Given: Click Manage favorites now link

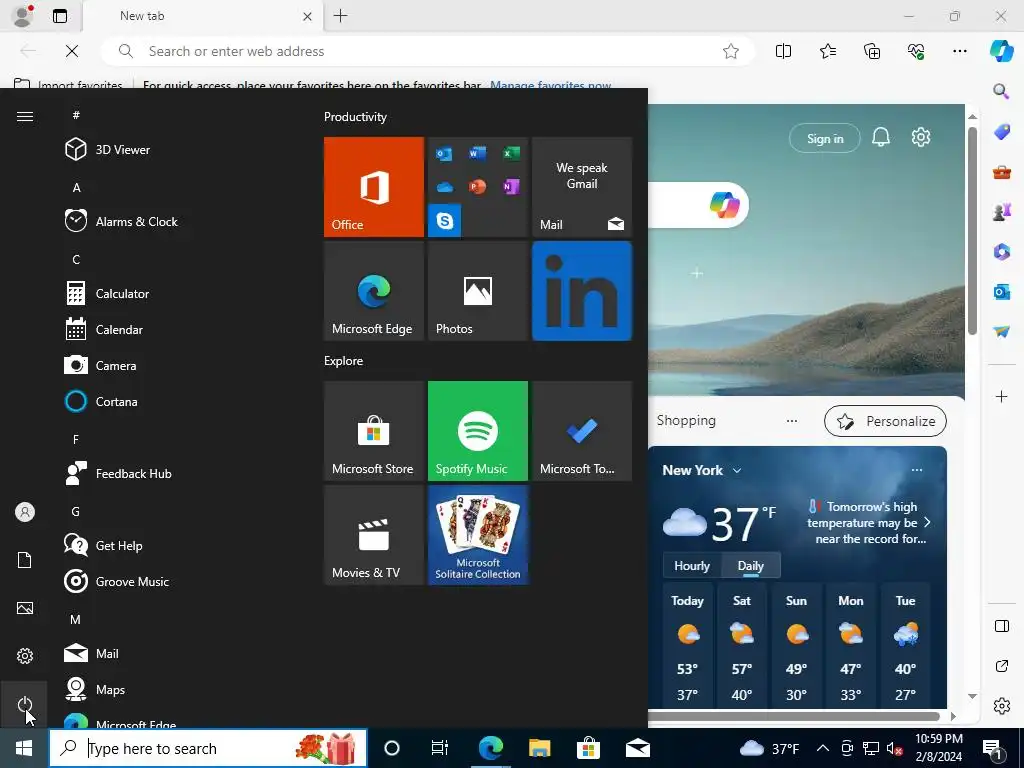Looking at the screenshot, I should [551, 85].
